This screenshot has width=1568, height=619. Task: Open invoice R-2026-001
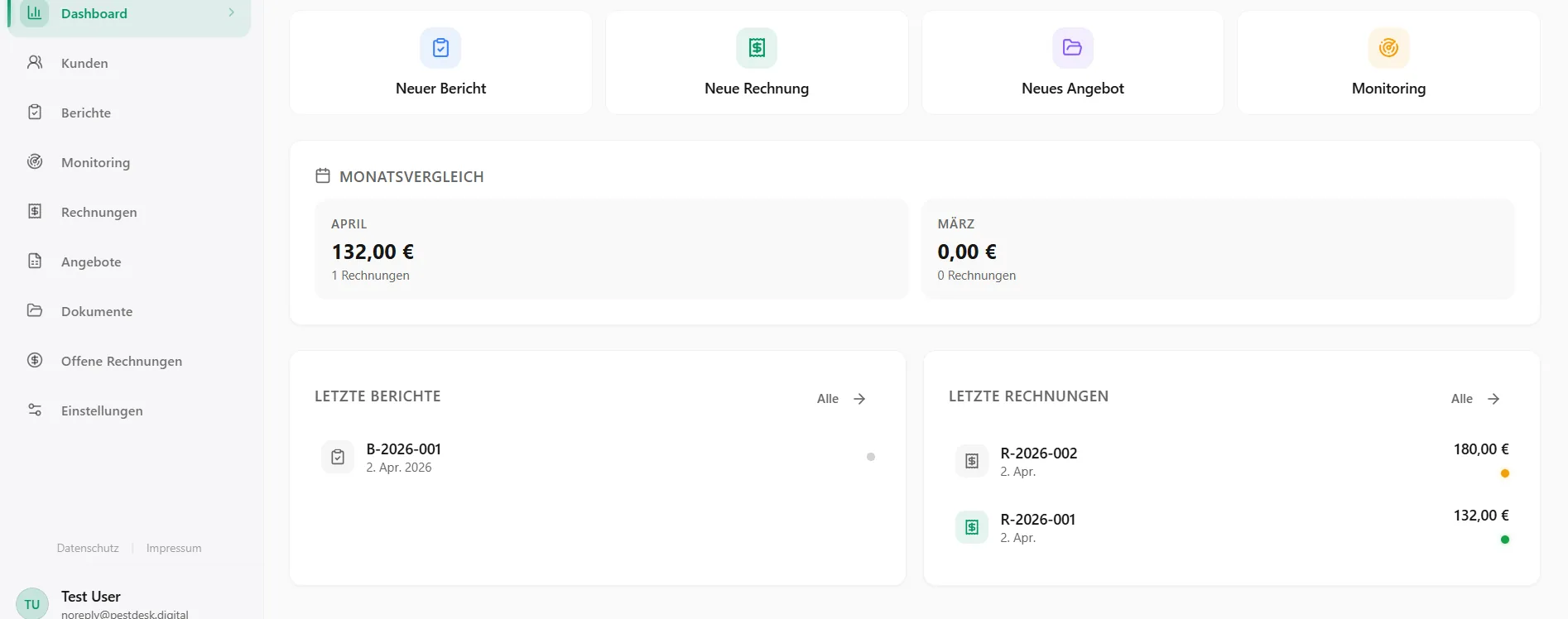click(1038, 520)
